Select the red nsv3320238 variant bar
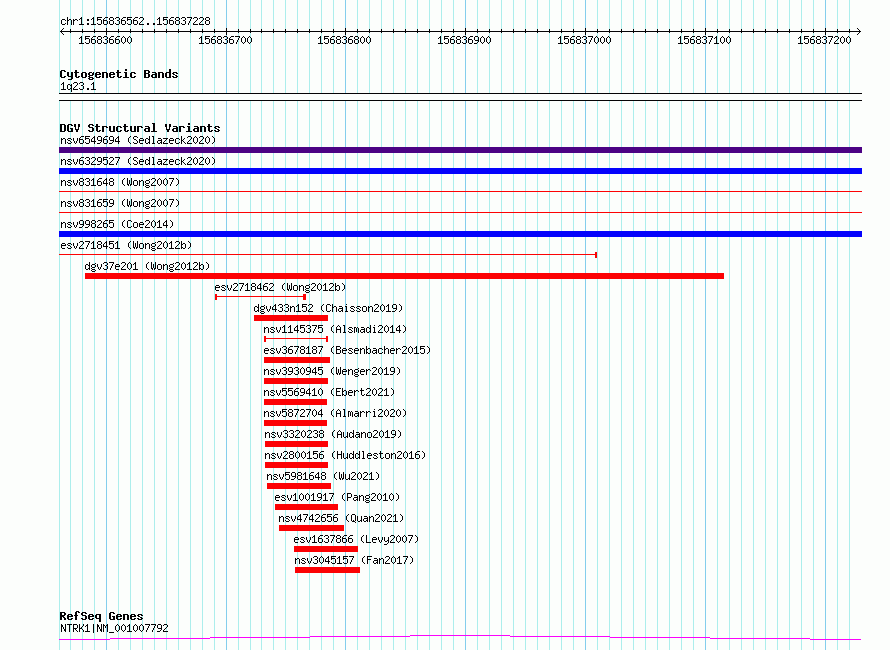Image resolution: width=890 pixels, height=650 pixels. (x=296, y=444)
